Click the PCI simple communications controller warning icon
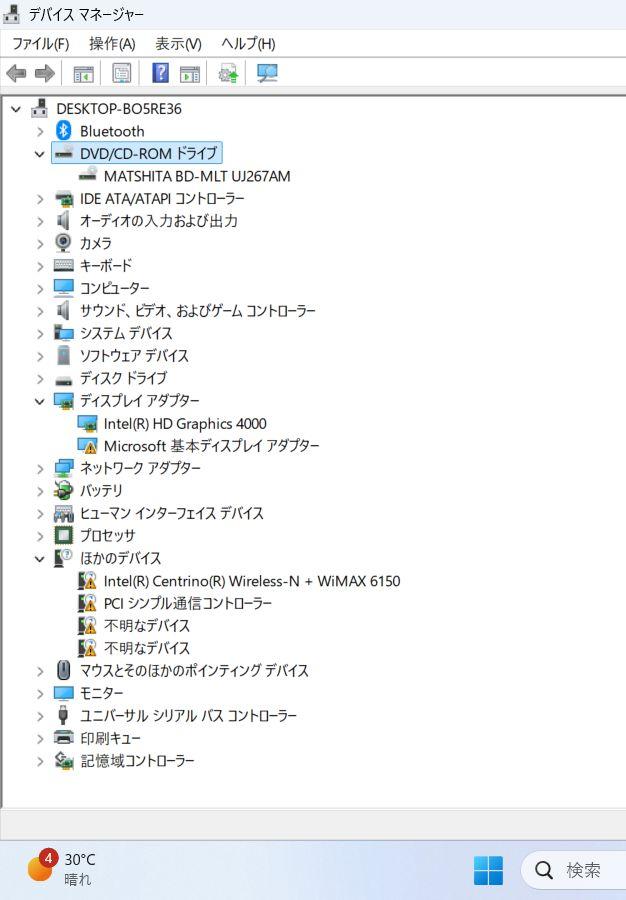The height and width of the screenshot is (900, 626). coord(87,603)
